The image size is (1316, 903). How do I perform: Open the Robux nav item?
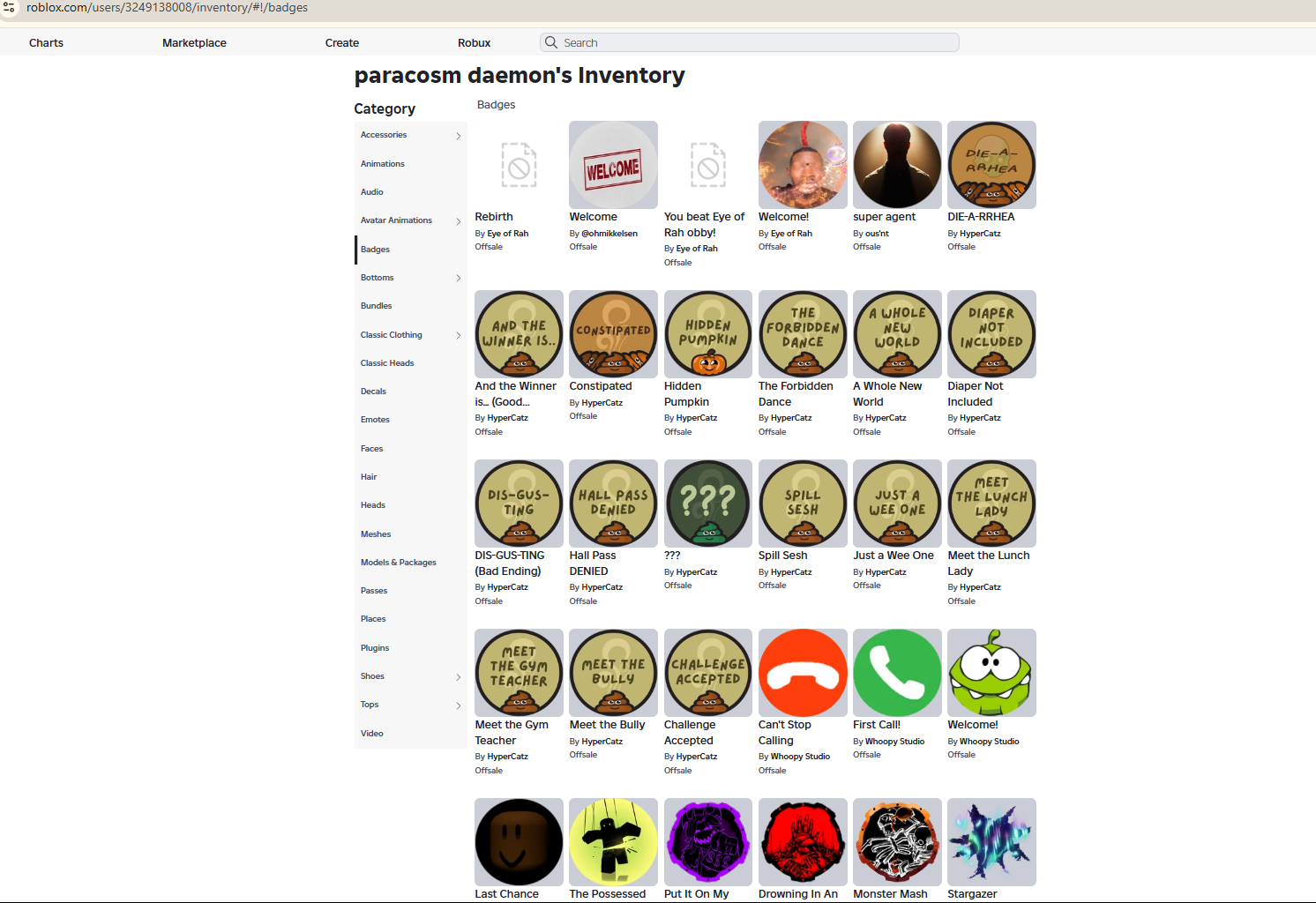pyautogui.click(x=474, y=42)
